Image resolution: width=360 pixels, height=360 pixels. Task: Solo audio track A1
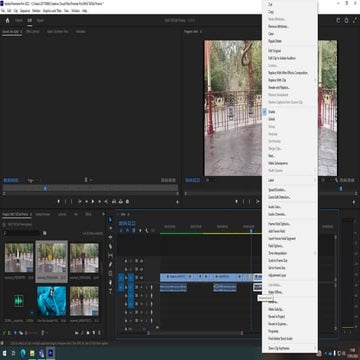[146, 287]
